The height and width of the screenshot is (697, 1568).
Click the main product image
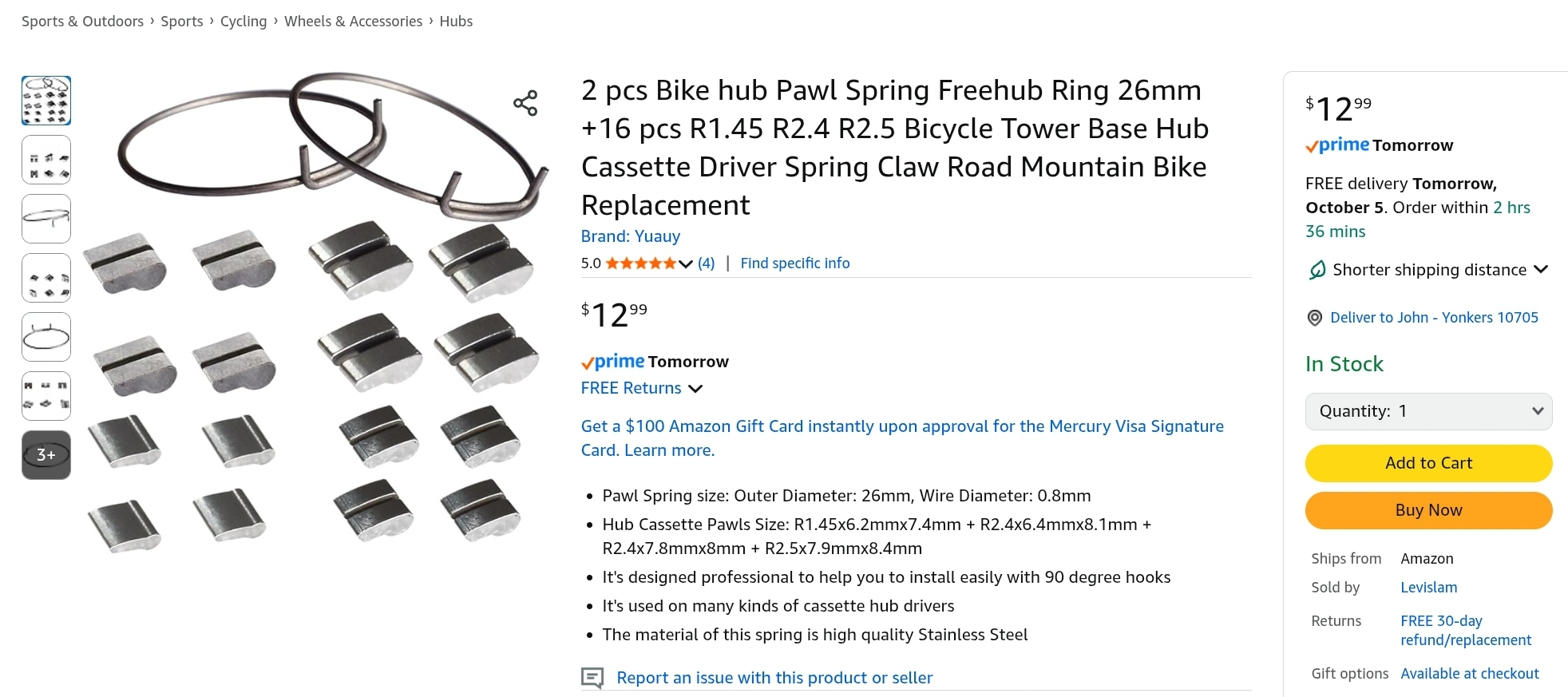(x=315, y=311)
